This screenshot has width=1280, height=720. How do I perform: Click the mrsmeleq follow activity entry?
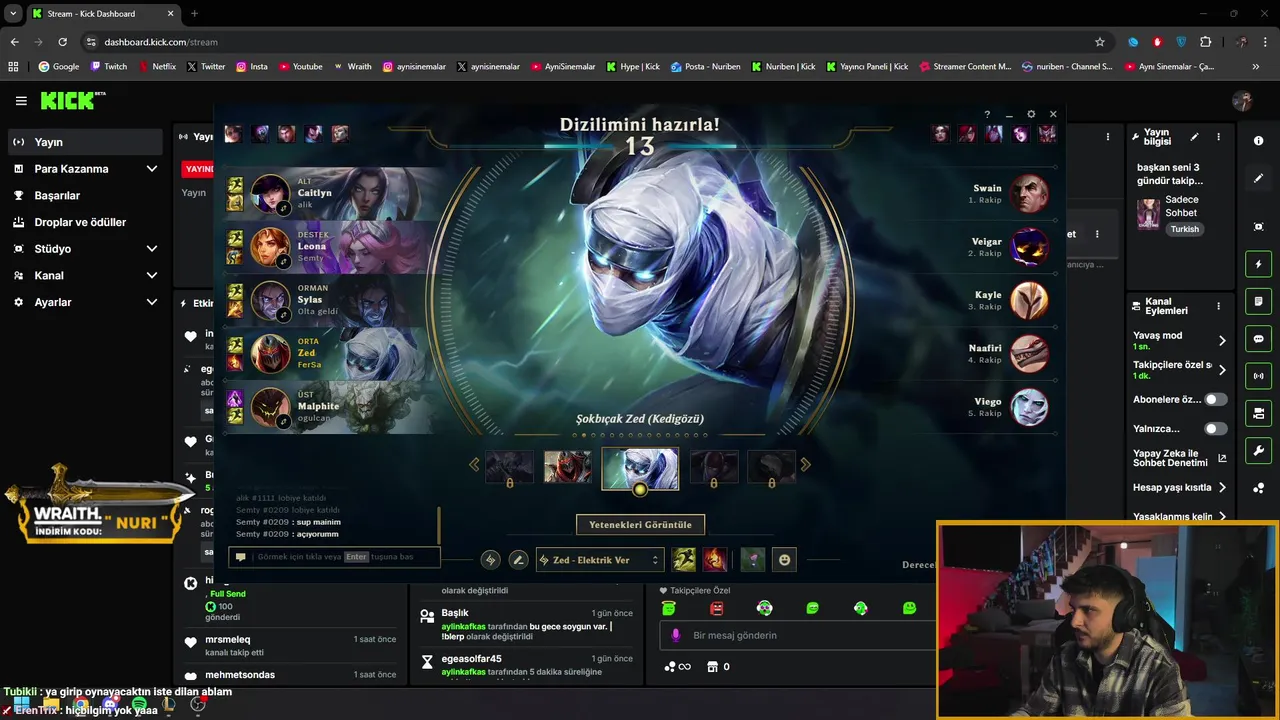[292, 646]
